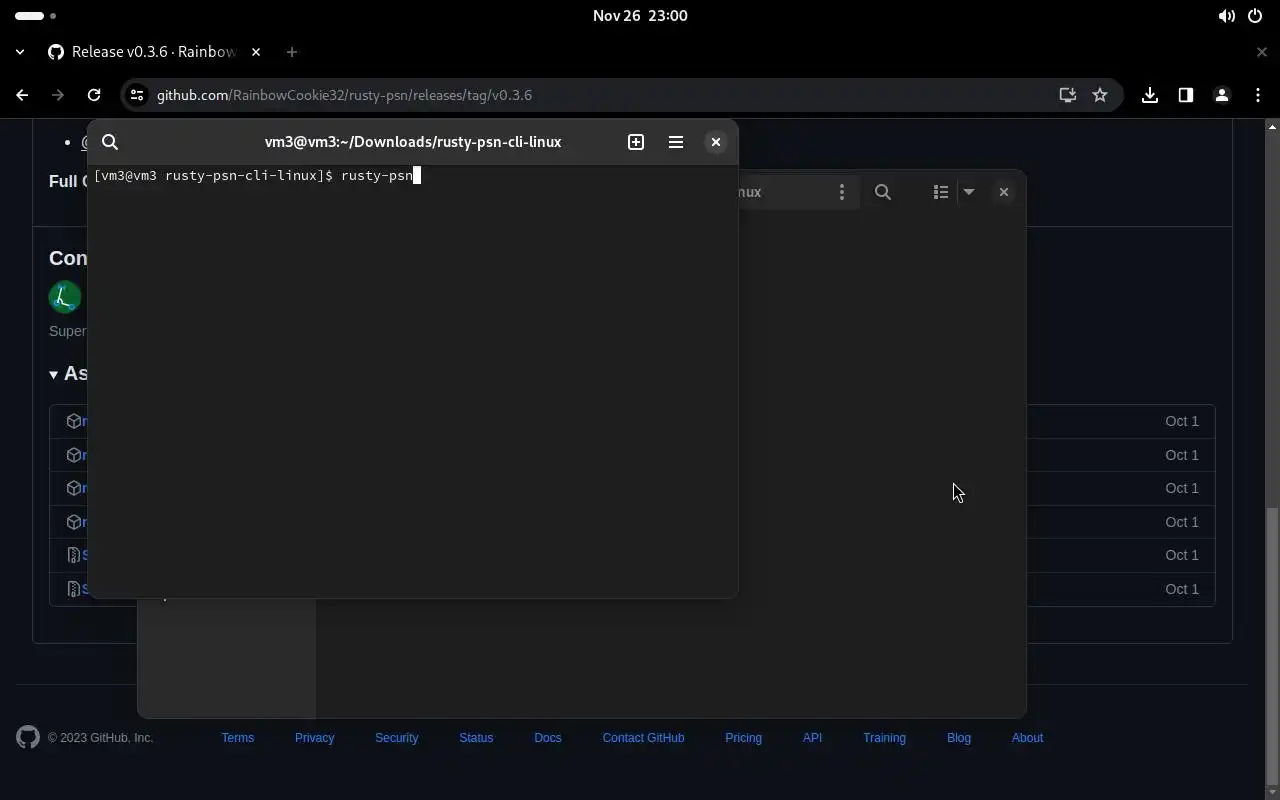Click the address bar URL
Screen dimensions: 1280x800
tap(344, 95)
